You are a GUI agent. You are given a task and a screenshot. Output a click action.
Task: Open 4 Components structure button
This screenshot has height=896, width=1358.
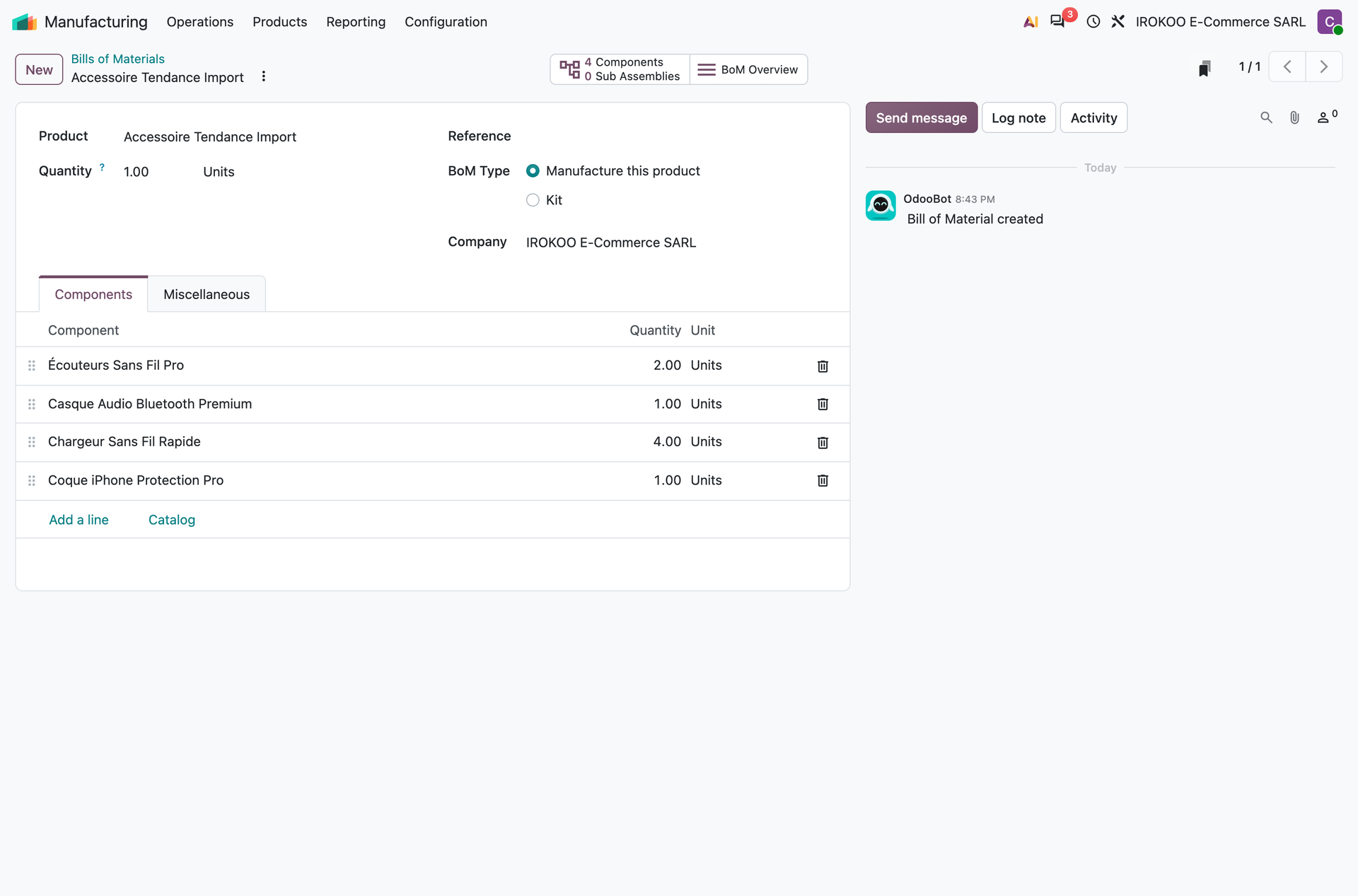620,69
